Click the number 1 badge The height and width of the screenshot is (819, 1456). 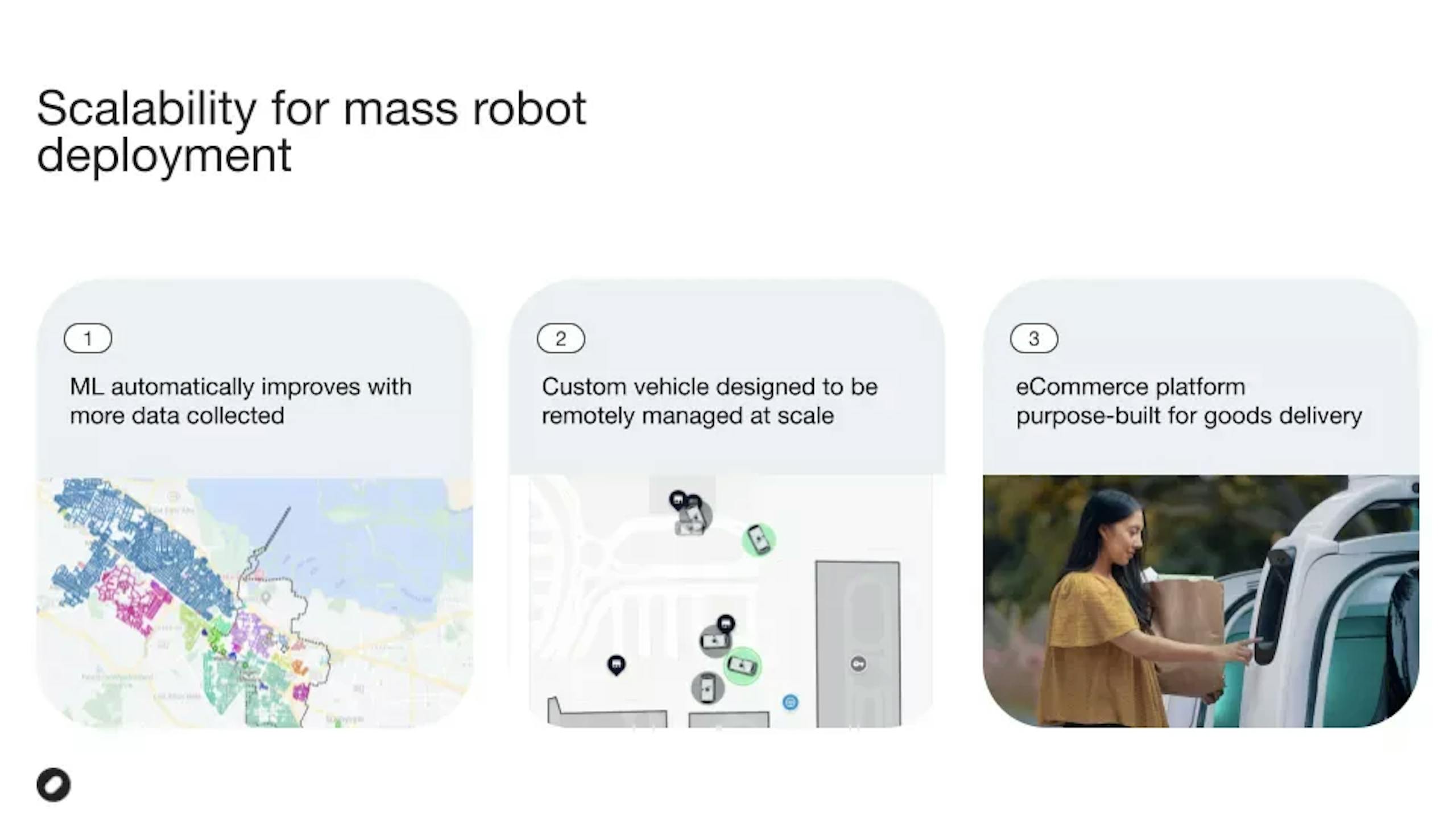click(x=88, y=338)
